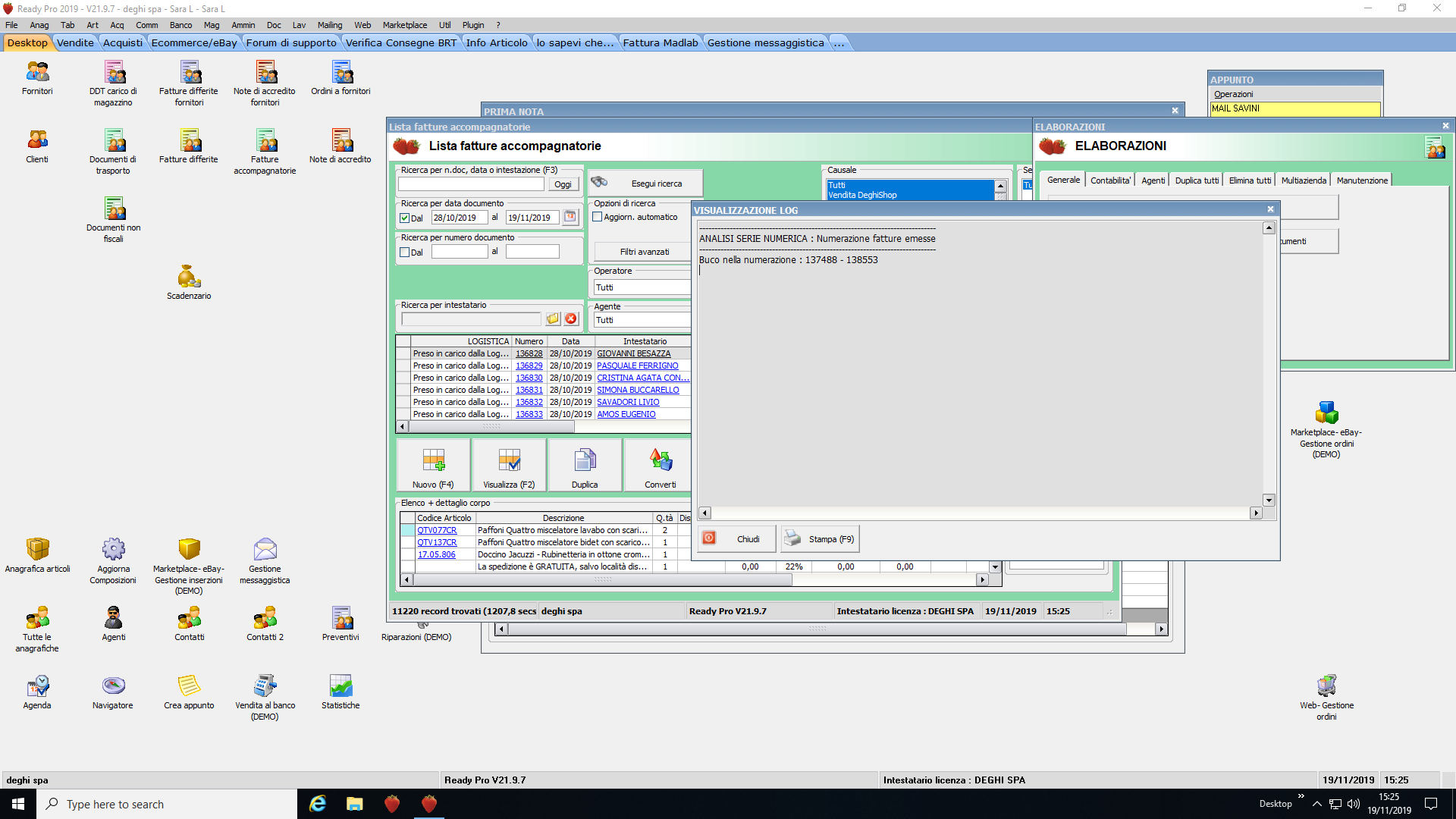Screen dimensions: 1456x819
Task: Switch to Ecommerce/eBay tab
Action: 194,42
